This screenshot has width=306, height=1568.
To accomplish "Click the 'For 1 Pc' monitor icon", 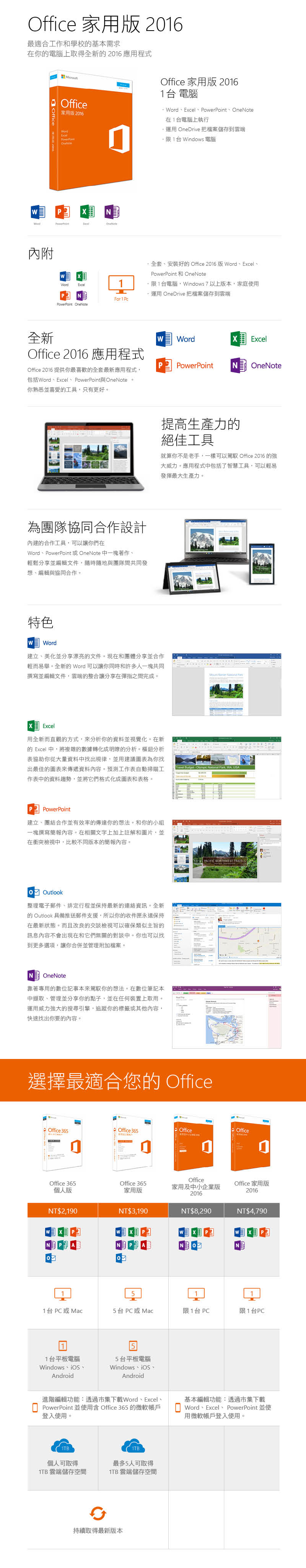I will coord(121,284).
